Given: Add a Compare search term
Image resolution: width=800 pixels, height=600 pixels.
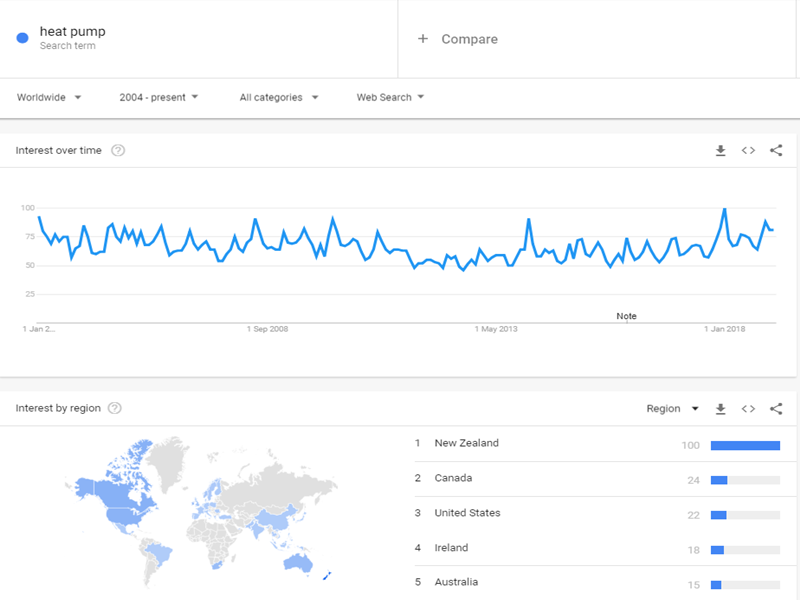Looking at the screenshot, I should [458, 39].
